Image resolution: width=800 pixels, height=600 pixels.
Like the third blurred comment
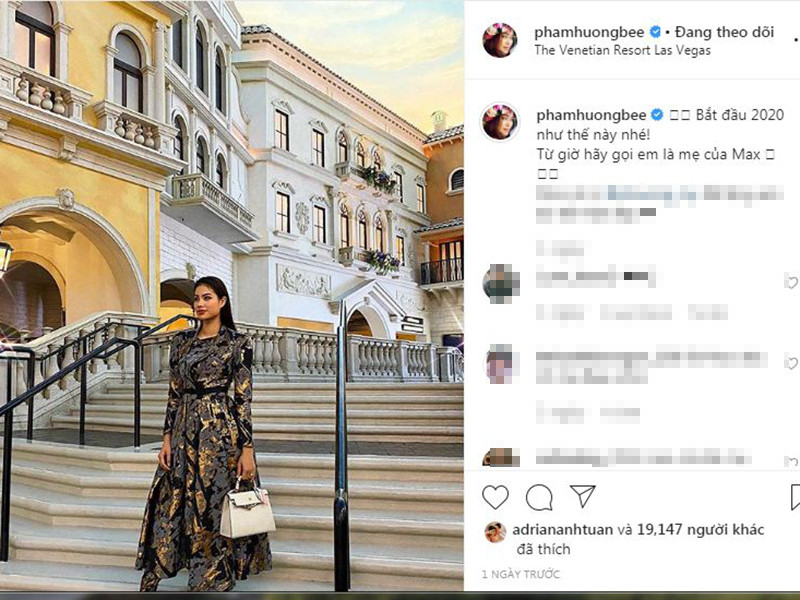click(791, 462)
